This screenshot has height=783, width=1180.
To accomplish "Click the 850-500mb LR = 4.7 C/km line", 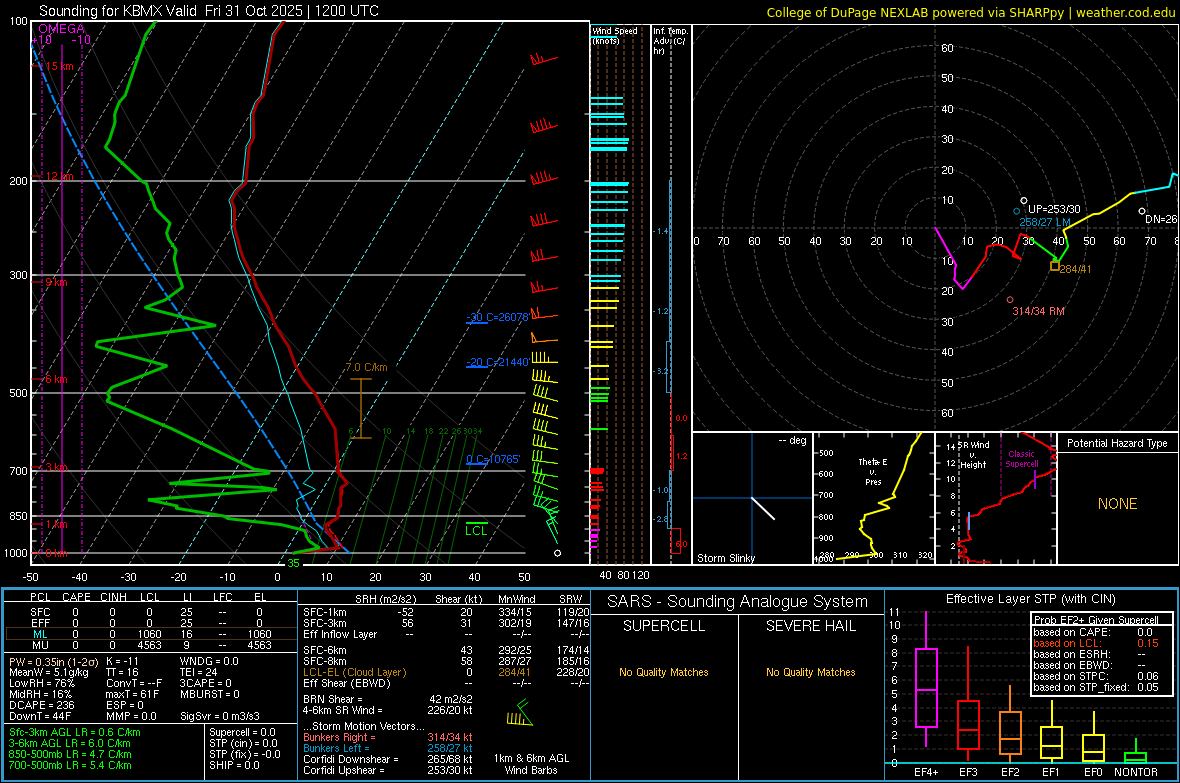I will click(x=70, y=754).
